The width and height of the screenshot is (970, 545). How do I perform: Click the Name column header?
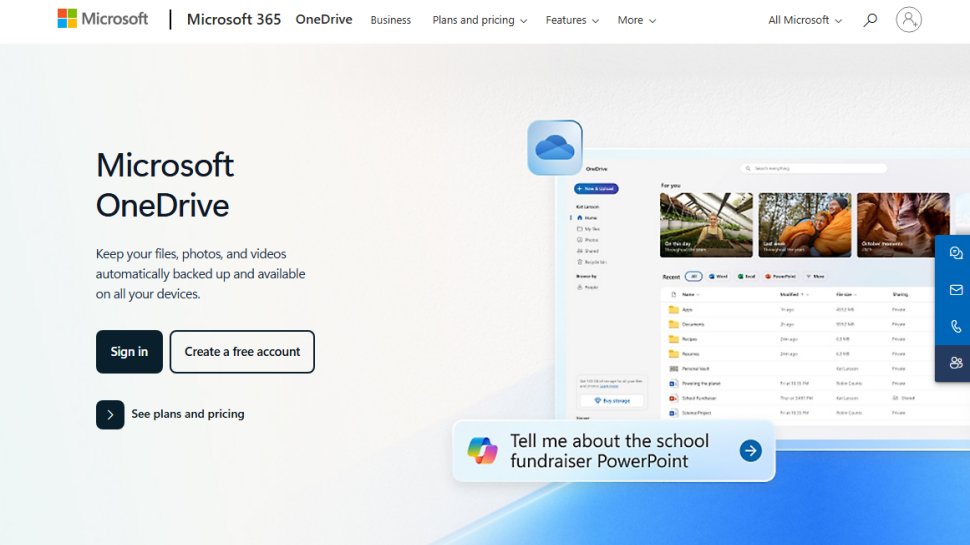(x=690, y=294)
